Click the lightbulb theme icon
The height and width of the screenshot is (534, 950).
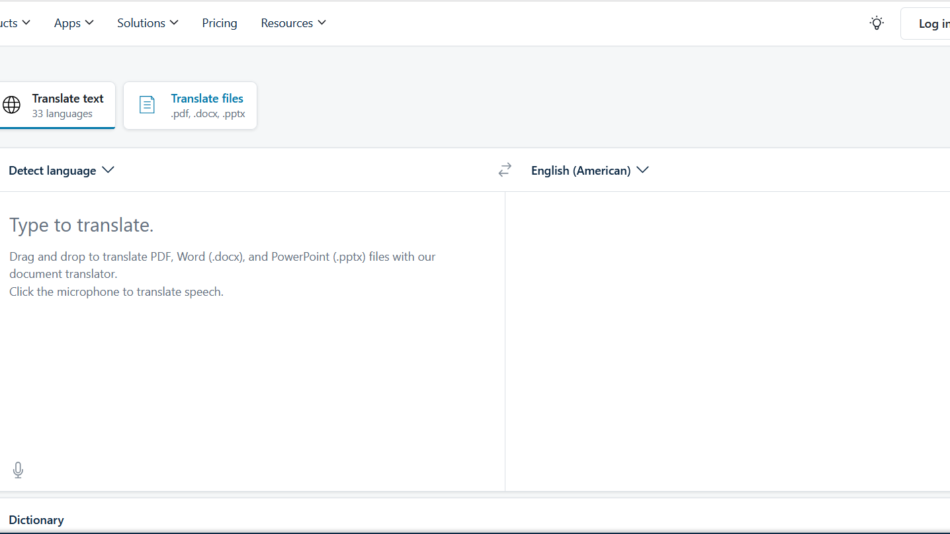pyautogui.click(x=876, y=24)
